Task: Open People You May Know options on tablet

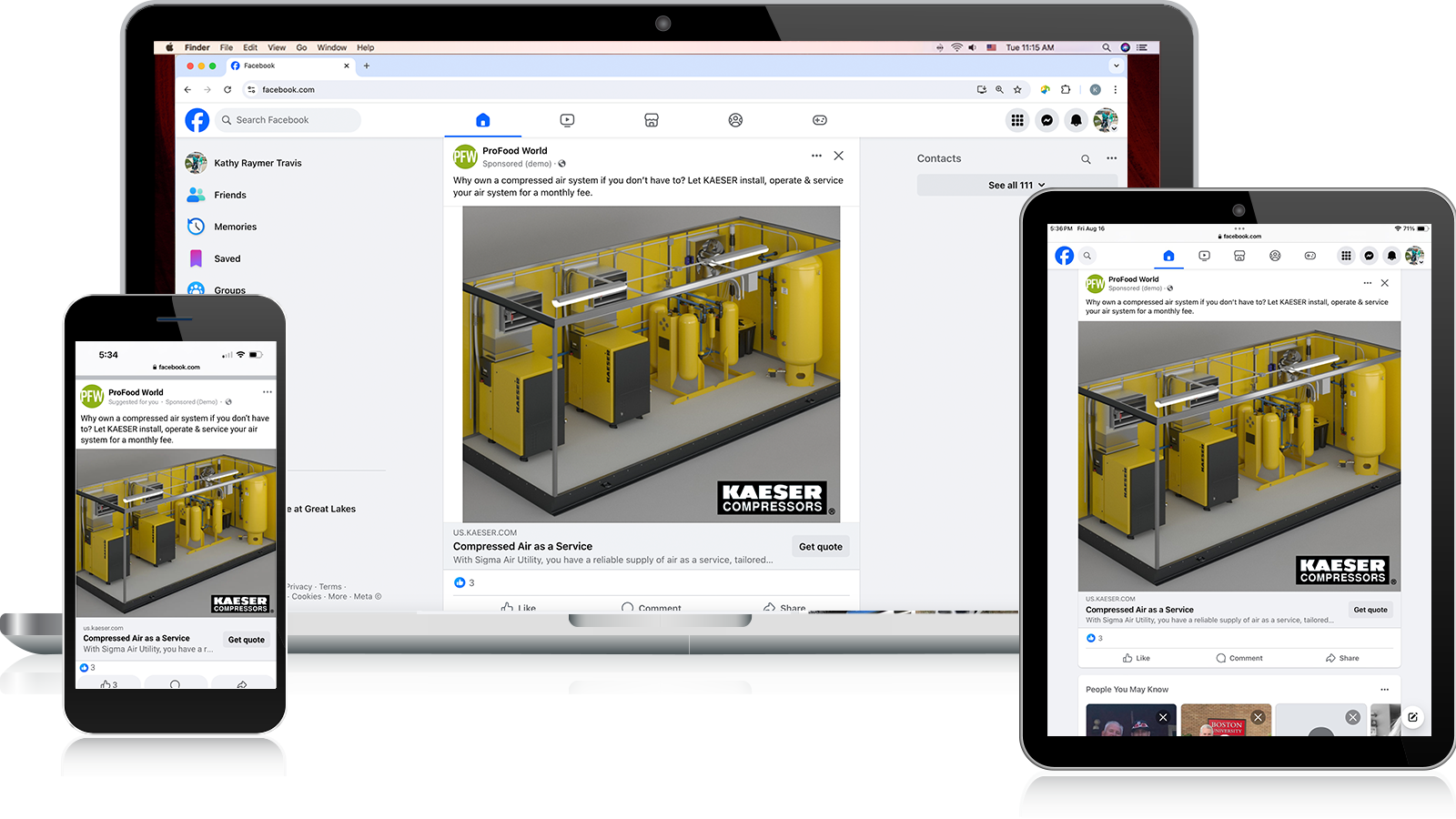Action: pos(1385,689)
